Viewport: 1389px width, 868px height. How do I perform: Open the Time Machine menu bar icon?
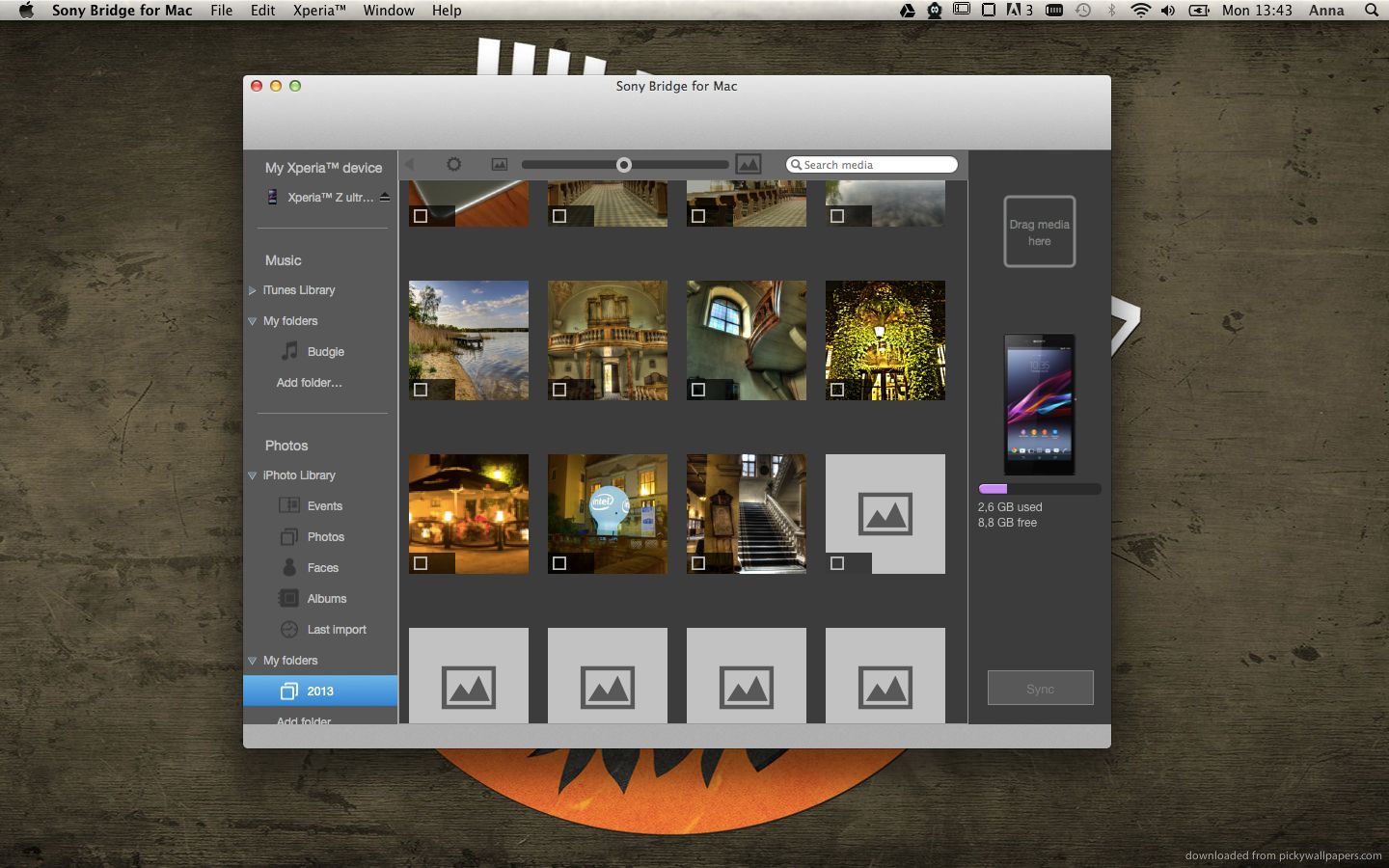point(1083,11)
